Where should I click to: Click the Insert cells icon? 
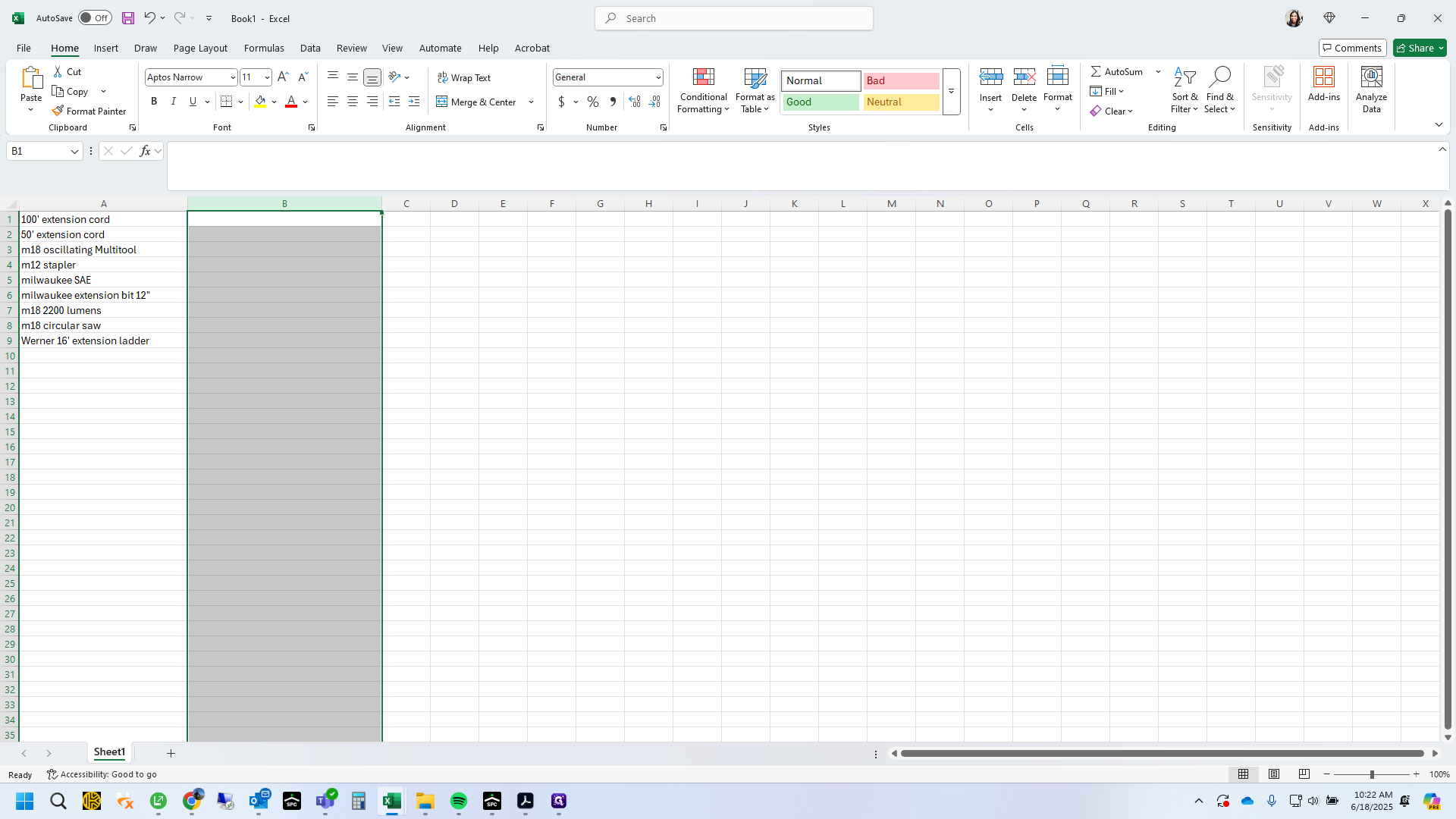pos(990,77)
